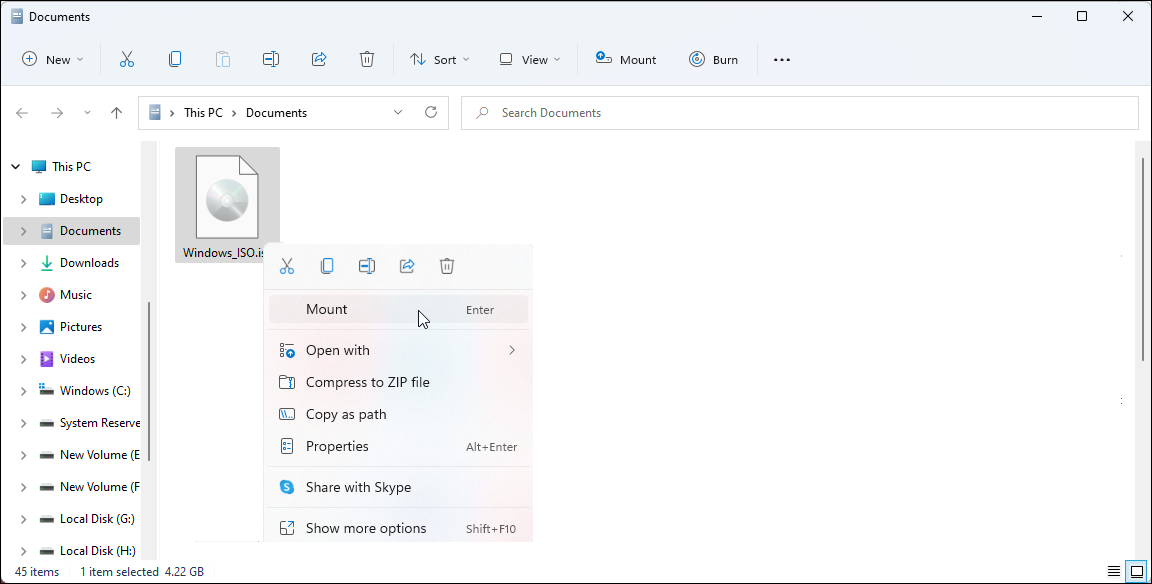Open the View dropdown
The height and width of the screenshot is (584, 1152).
click(x=529, y=59)
